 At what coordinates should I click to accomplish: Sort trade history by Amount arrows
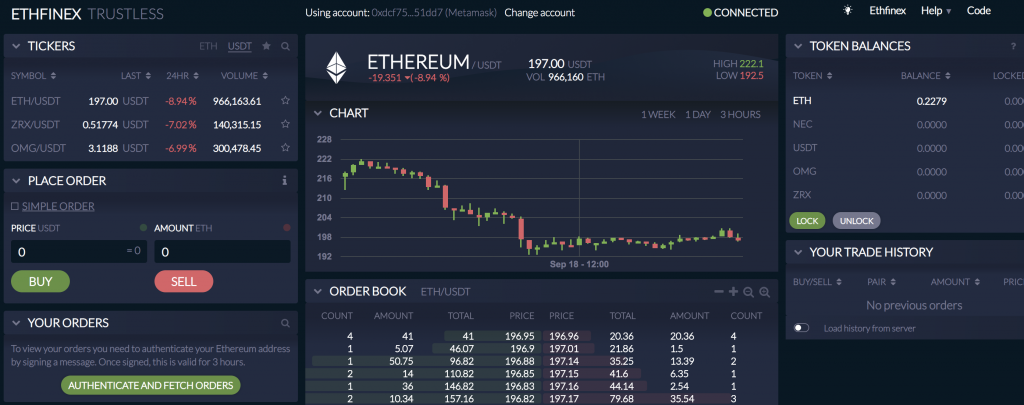point(976,282)
